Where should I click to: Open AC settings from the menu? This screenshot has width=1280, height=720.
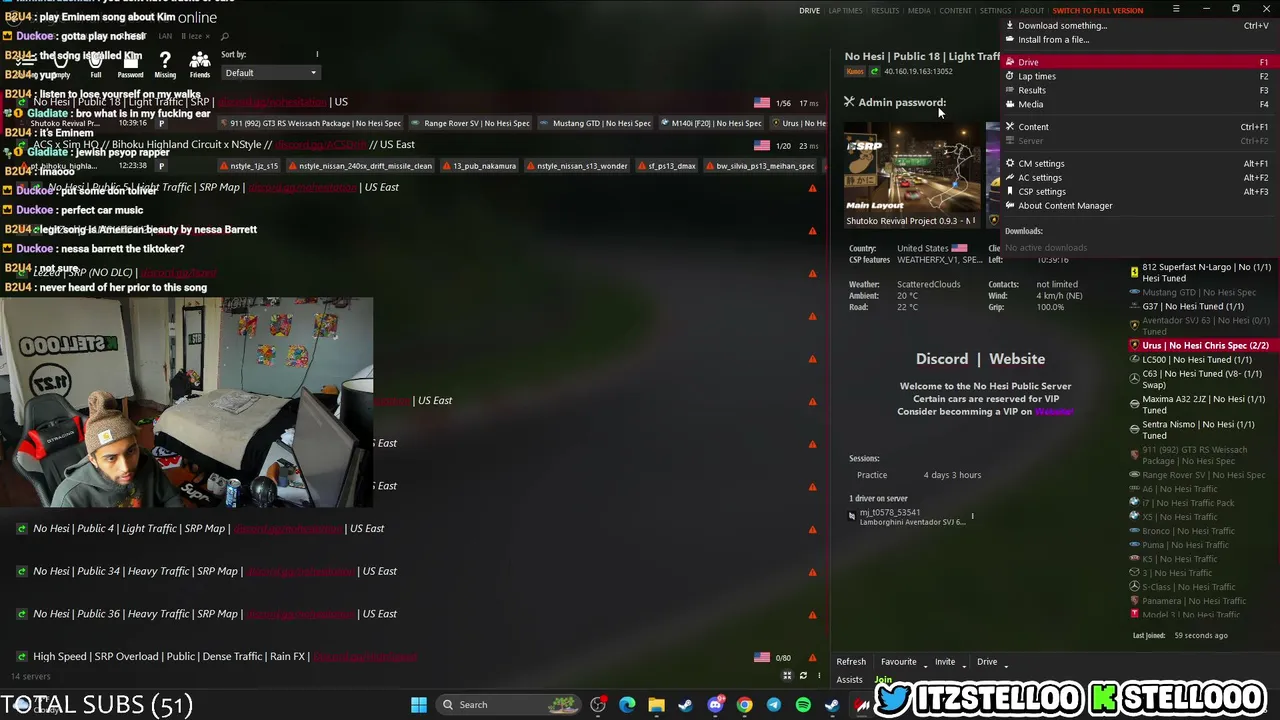pos(1139,178)
